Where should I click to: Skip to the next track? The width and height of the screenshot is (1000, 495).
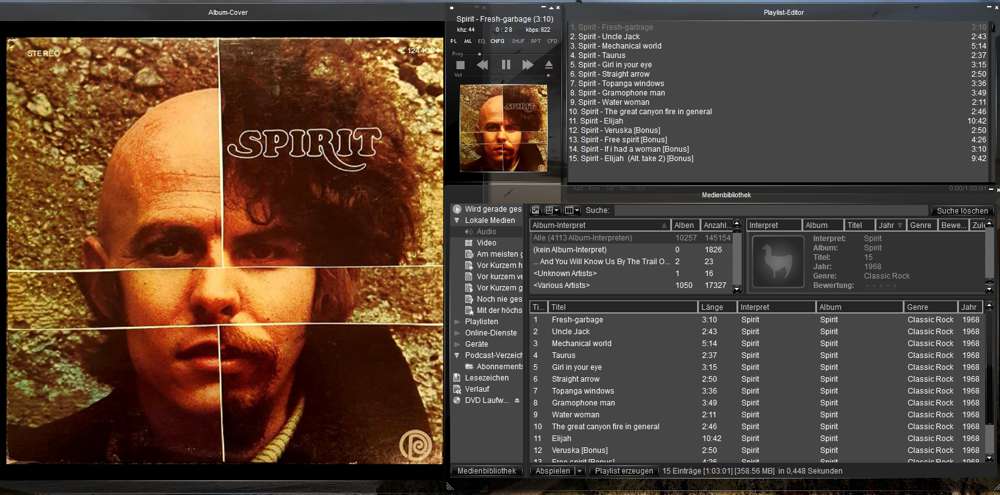point(527,64)
